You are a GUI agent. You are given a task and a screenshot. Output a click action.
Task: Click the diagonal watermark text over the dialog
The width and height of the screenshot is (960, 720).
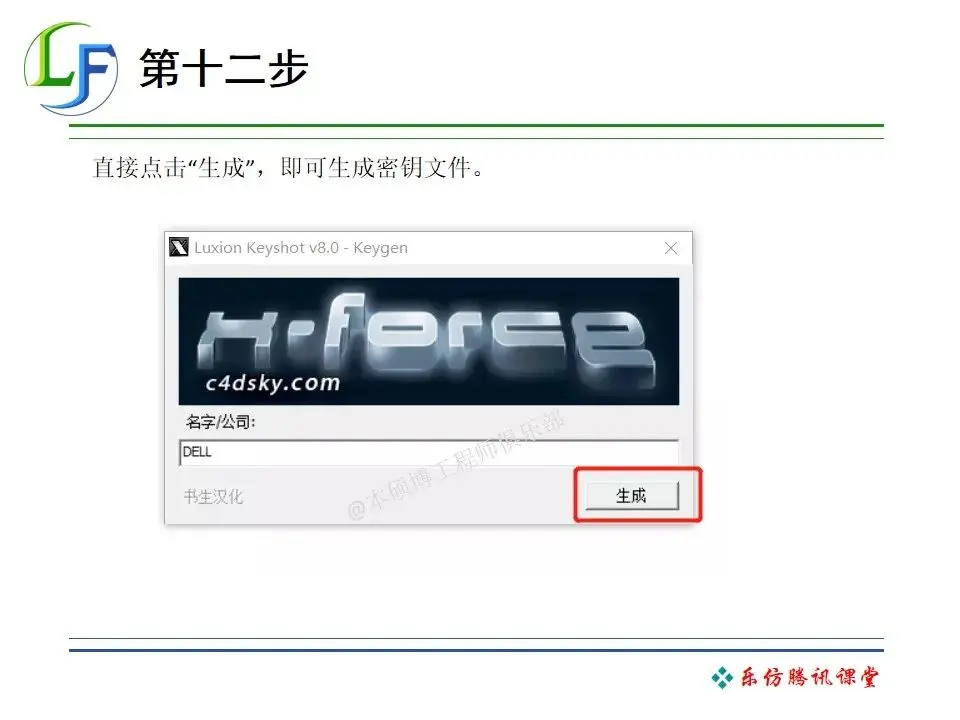(x=456, y=465)
